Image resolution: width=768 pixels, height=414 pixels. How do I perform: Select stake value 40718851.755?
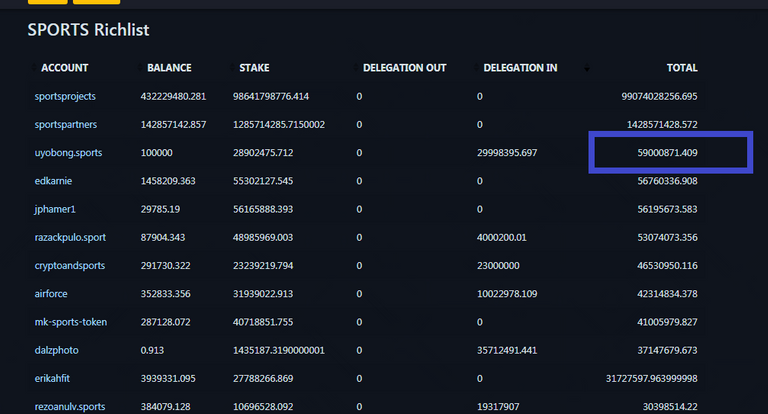coord(263,322)
